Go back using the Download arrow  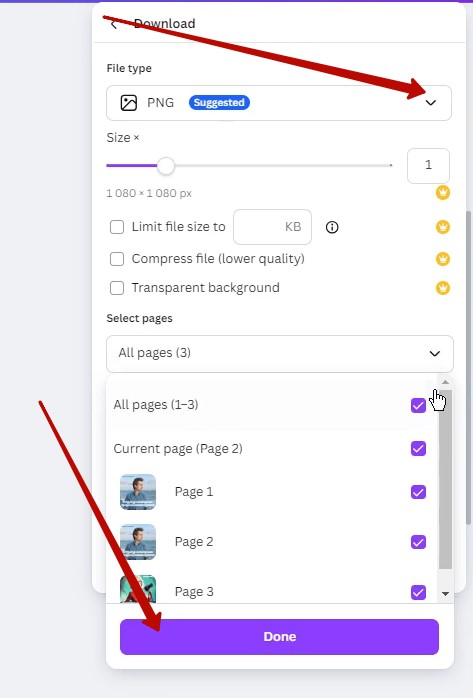[114, 24]
